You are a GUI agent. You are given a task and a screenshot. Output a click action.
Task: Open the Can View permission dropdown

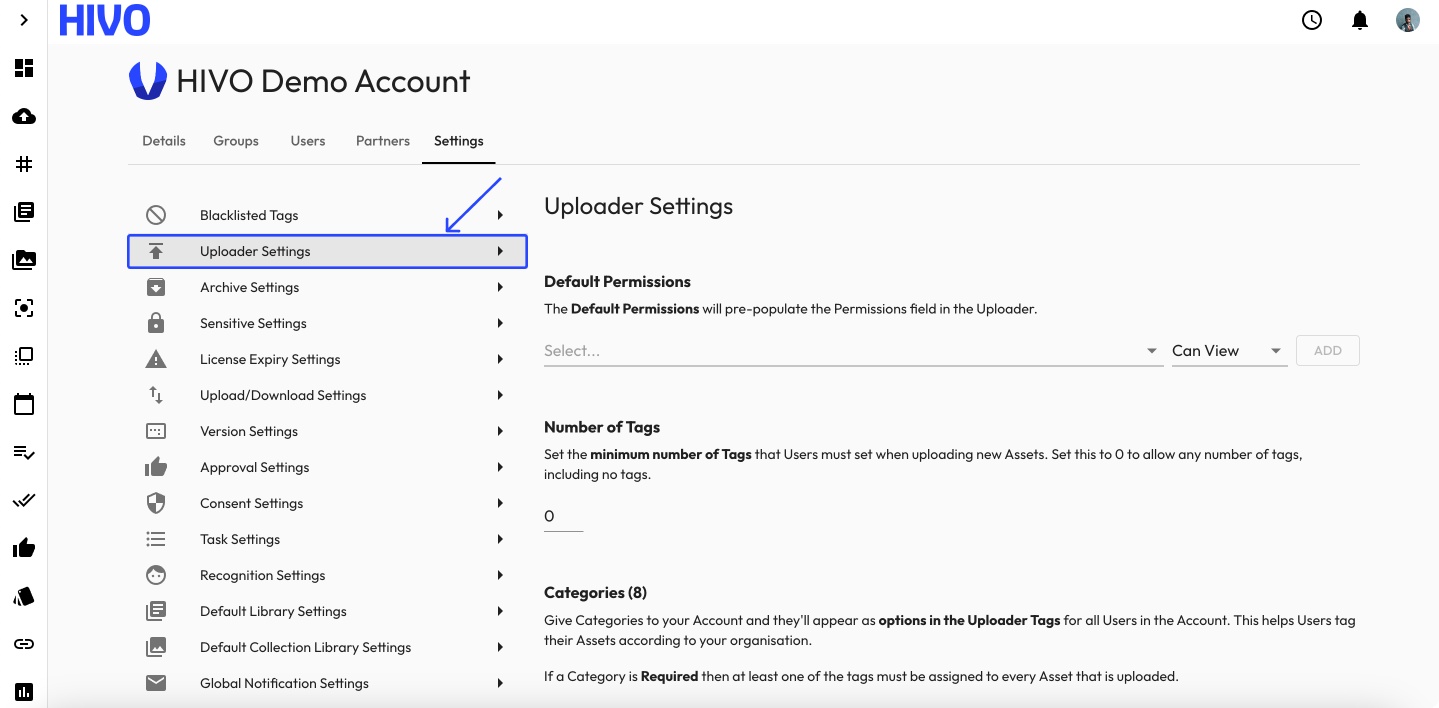coord(1228,351)
